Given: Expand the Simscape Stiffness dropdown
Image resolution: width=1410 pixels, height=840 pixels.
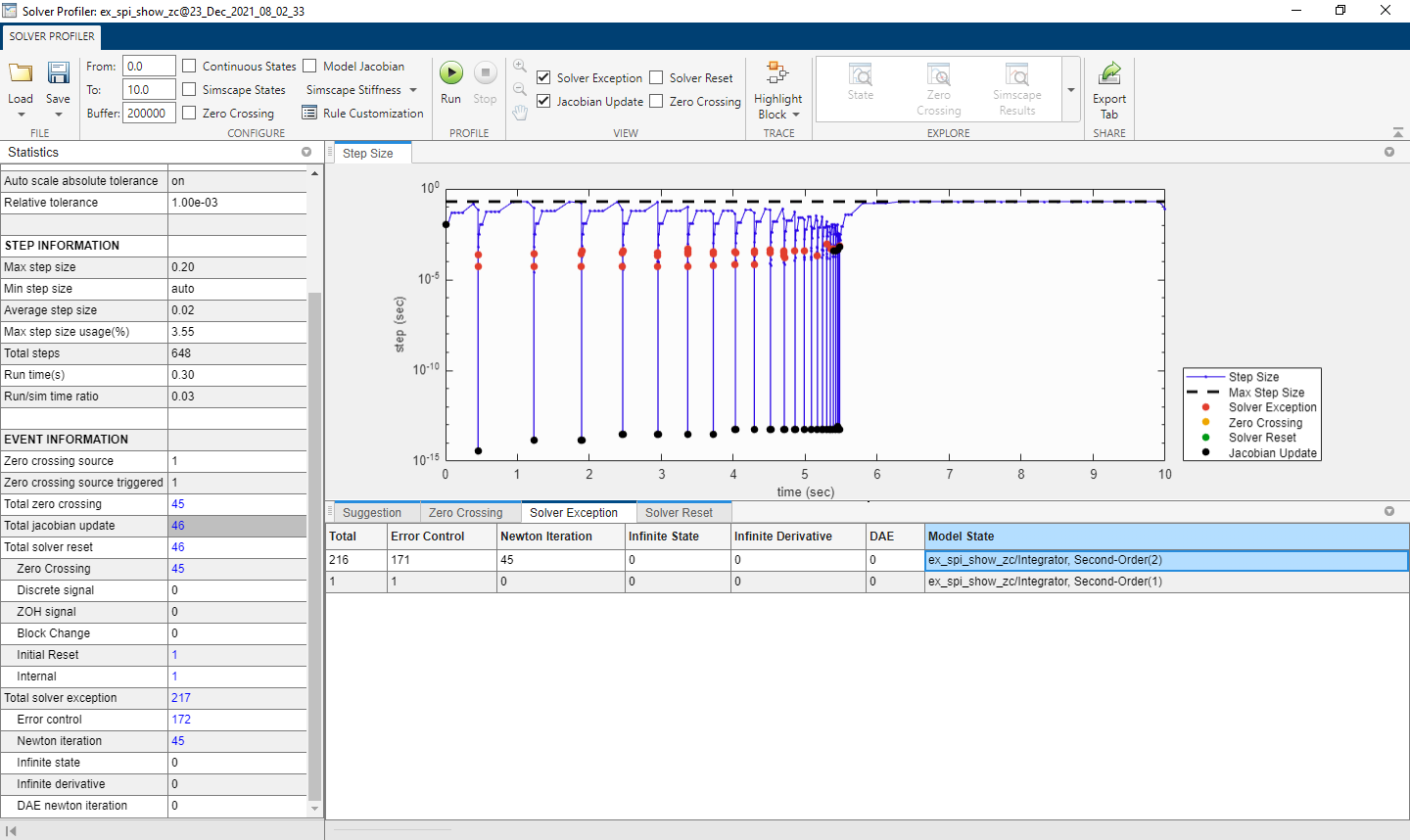Looking at the screenshot, I should coord(413,90).
